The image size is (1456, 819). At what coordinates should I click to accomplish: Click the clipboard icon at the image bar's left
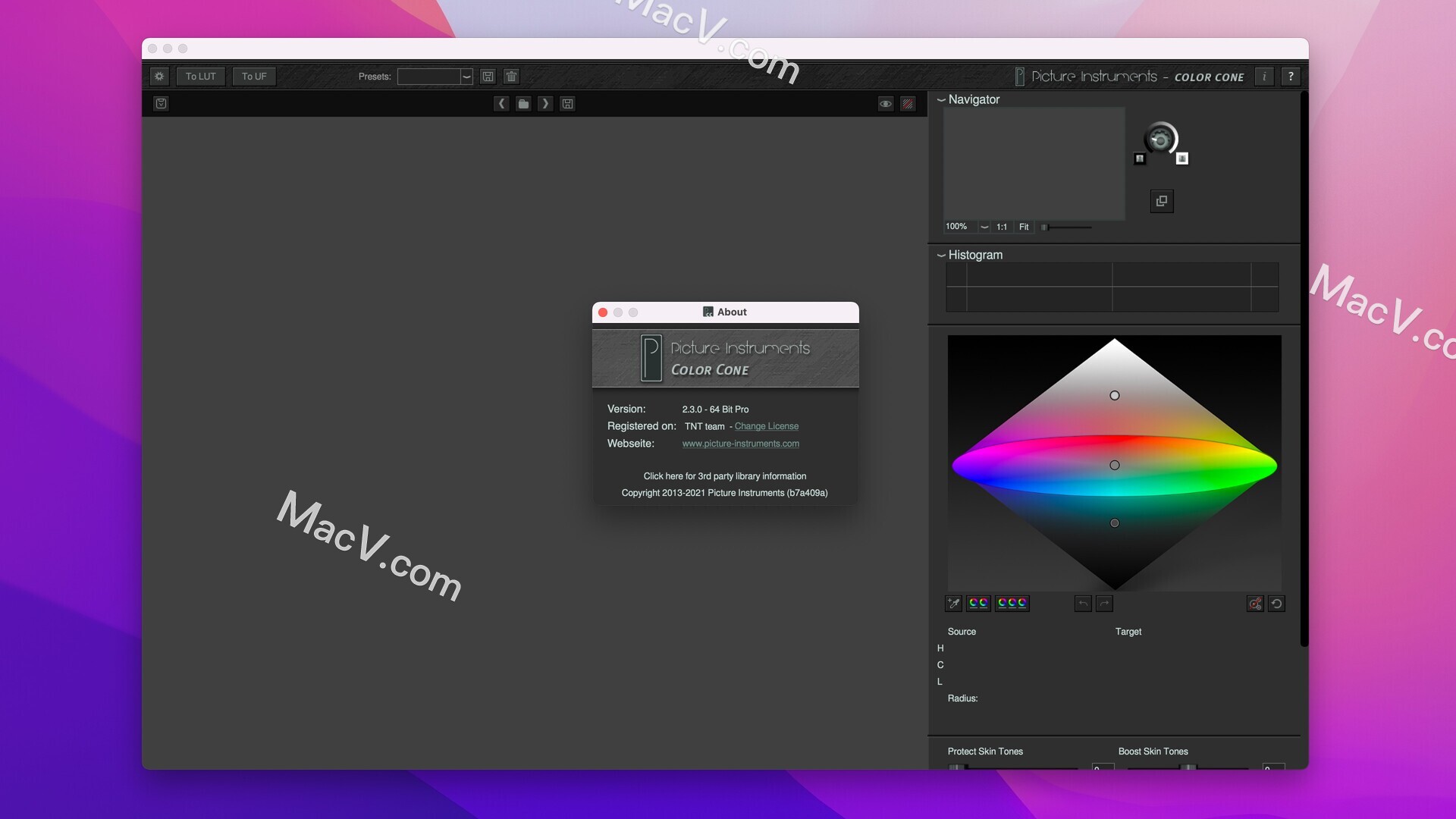pos(161,104)
